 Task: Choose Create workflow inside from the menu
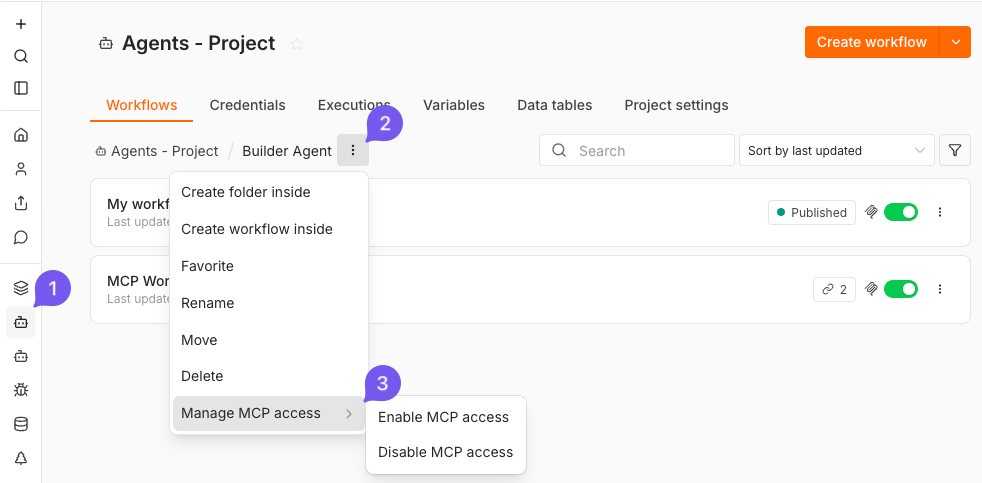pos(269,229)
